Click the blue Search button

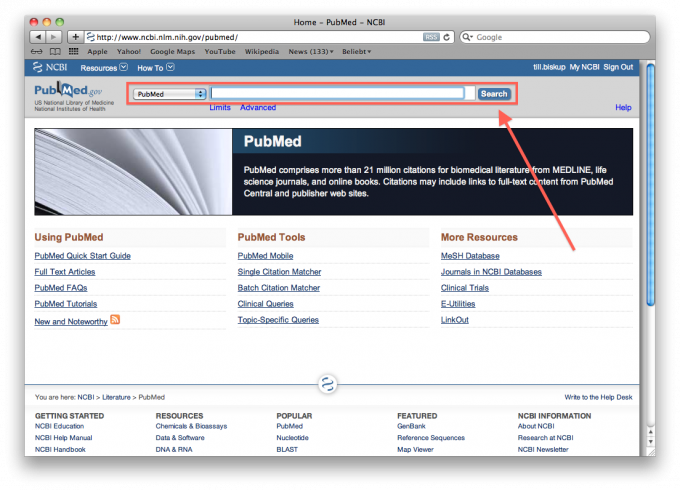coord(494,94)
